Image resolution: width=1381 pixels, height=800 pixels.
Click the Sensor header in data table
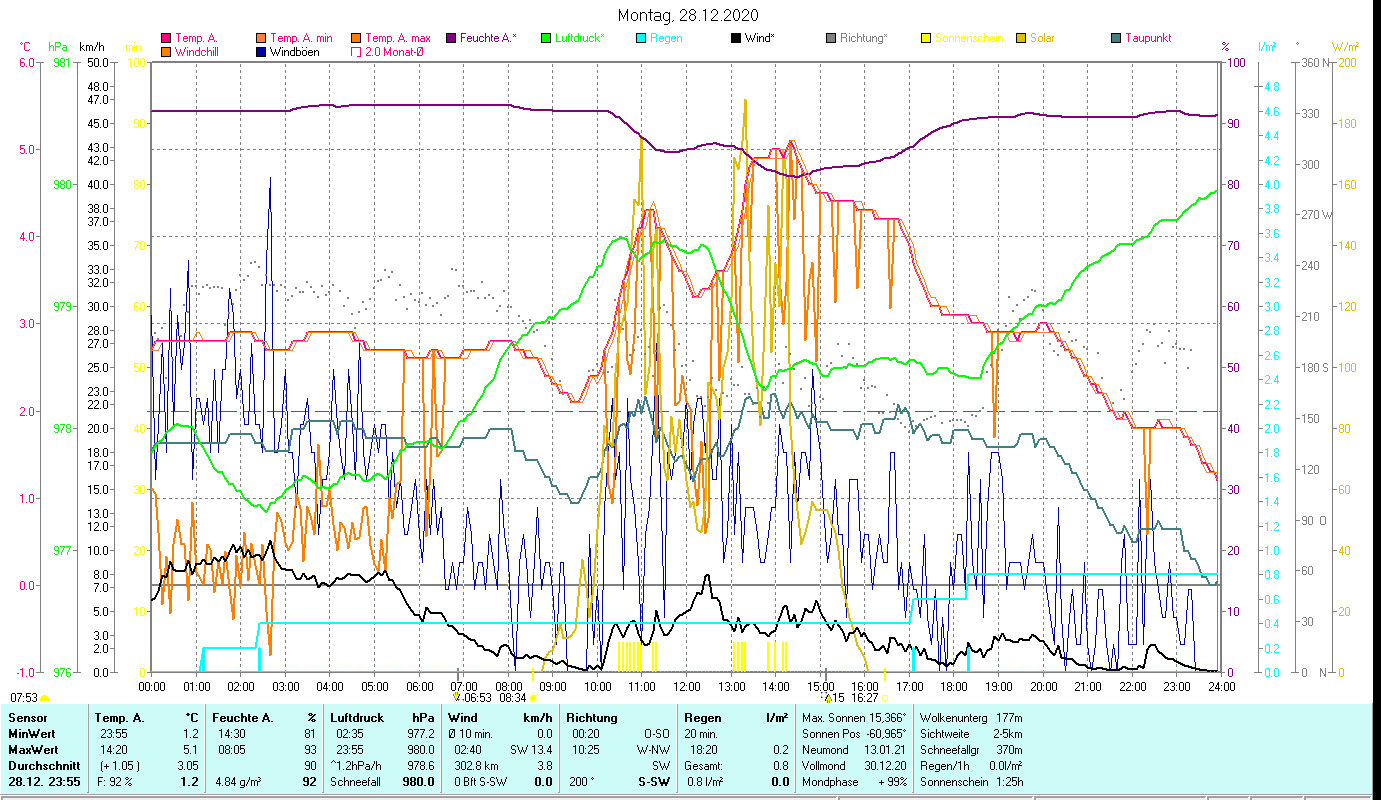(27, 717)
